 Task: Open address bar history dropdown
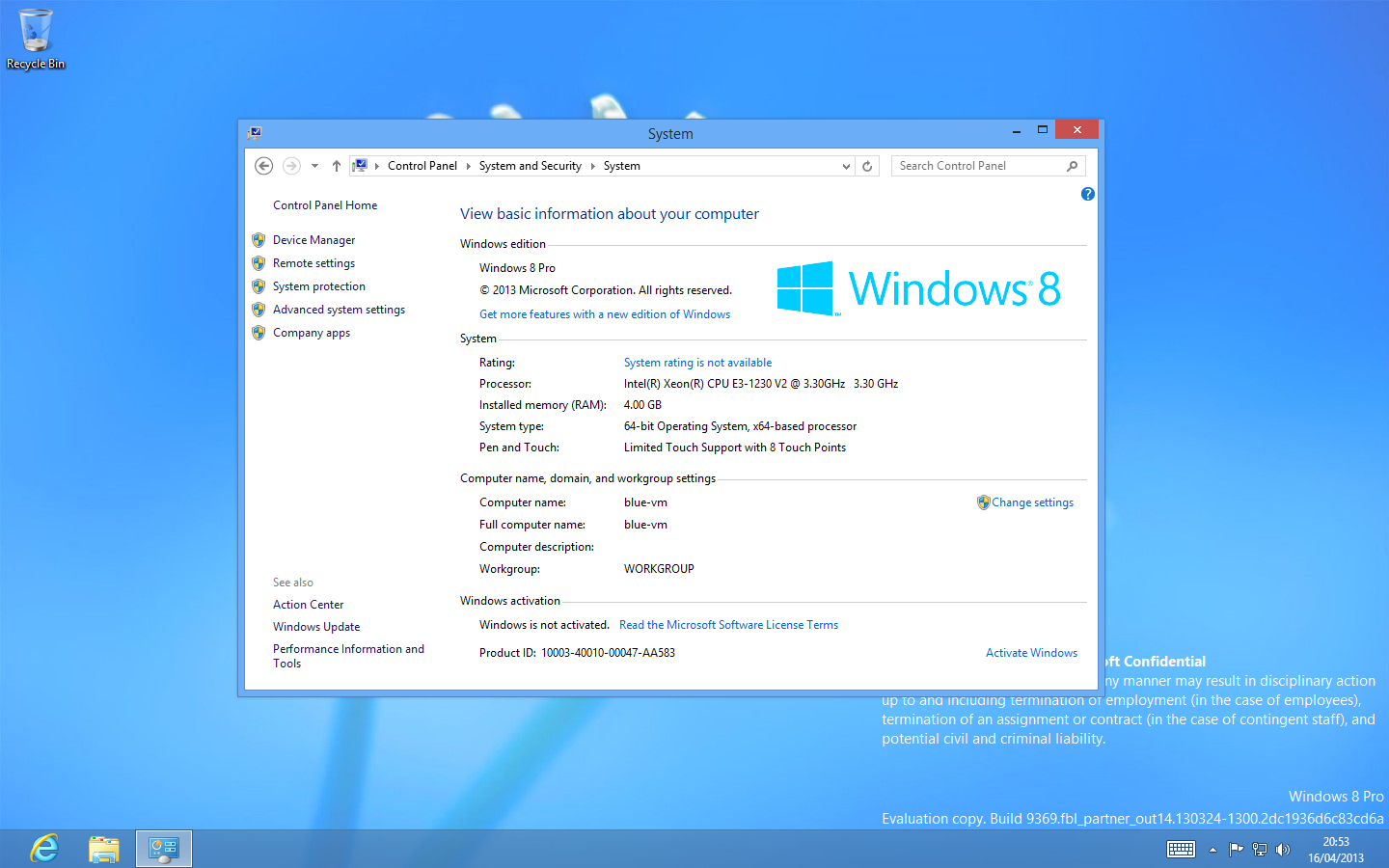(x=846, y=166)
